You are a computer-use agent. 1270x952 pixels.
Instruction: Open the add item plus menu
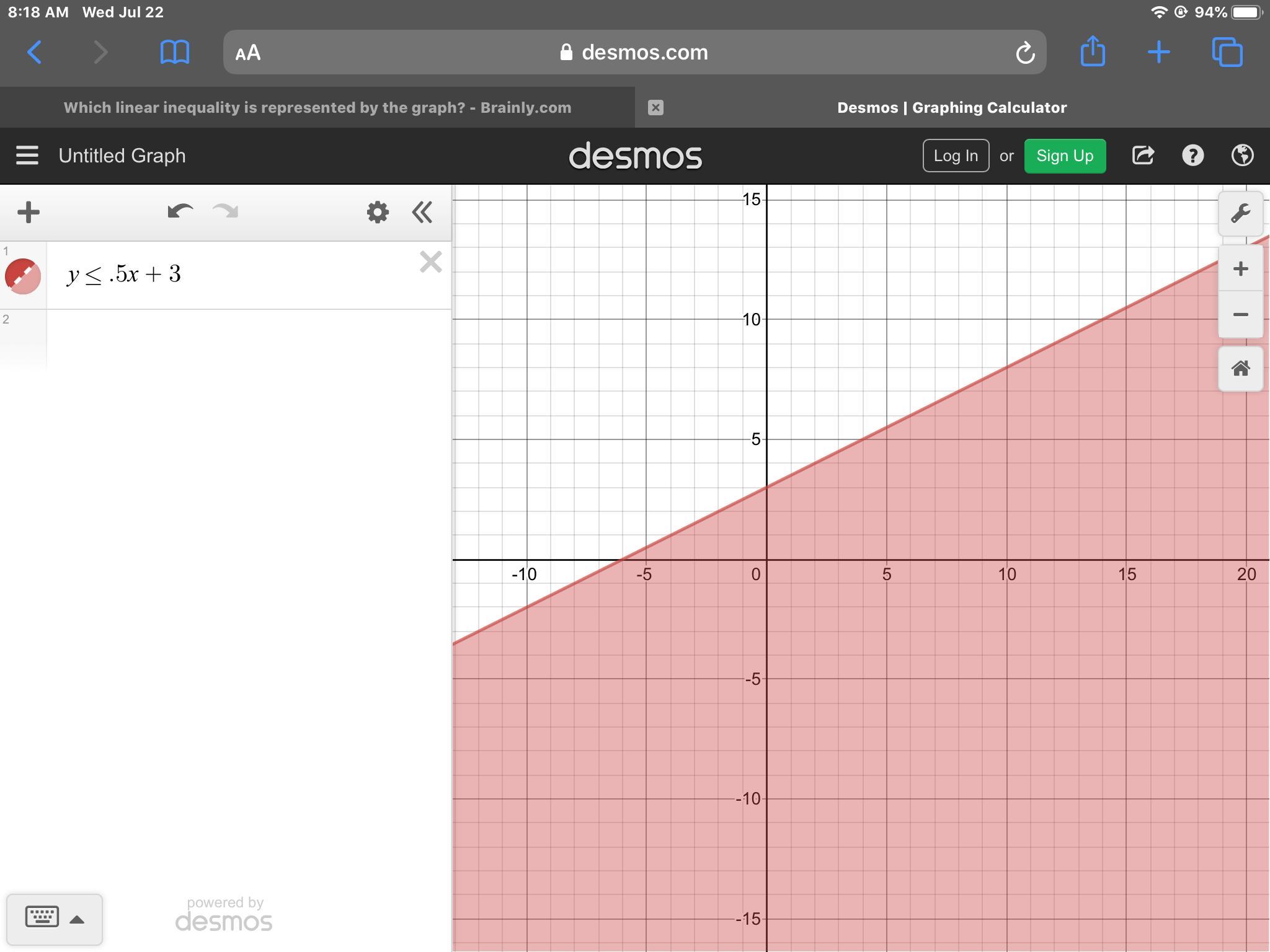click(29, 213)
